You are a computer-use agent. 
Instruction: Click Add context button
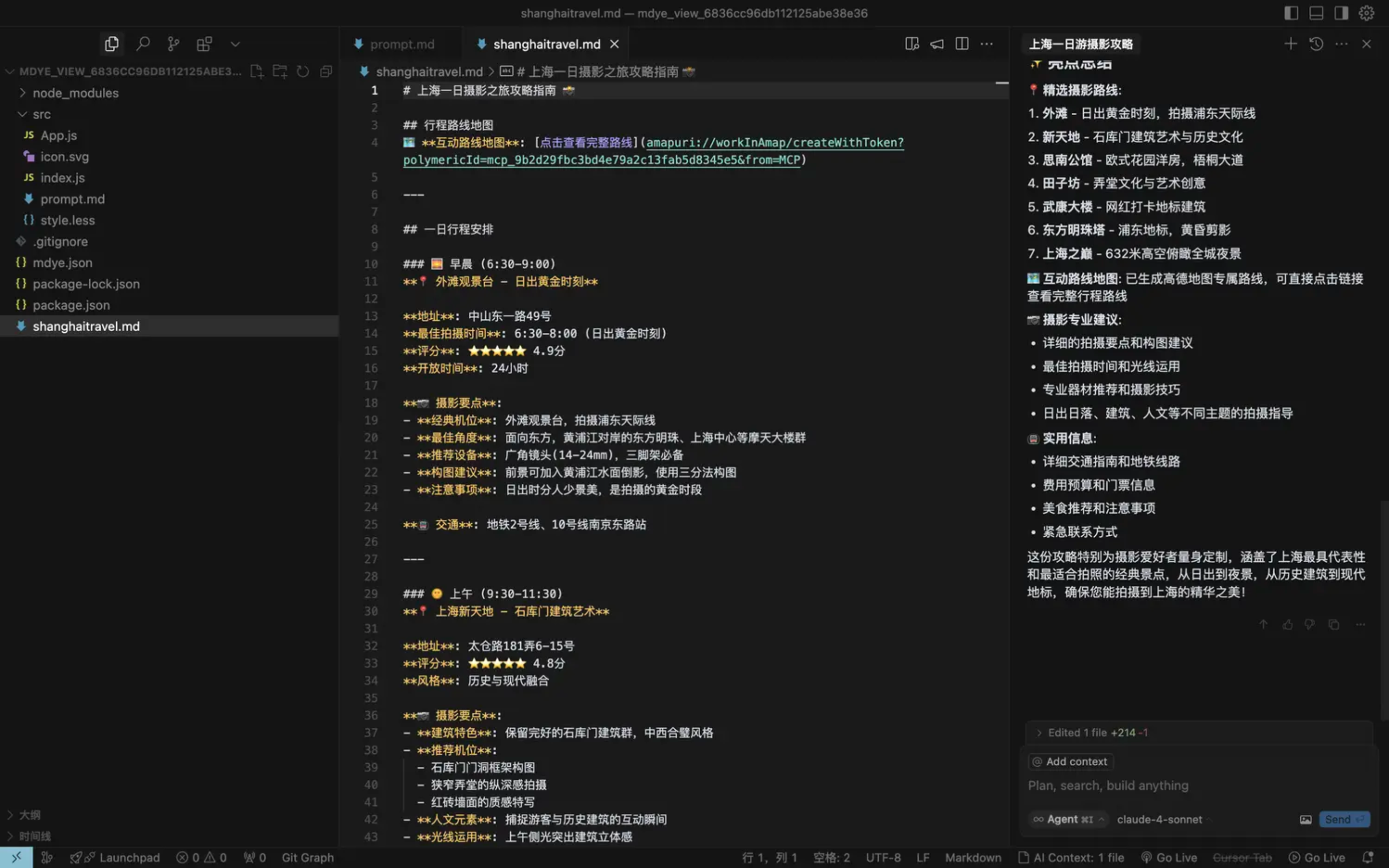pos(1071,761)
